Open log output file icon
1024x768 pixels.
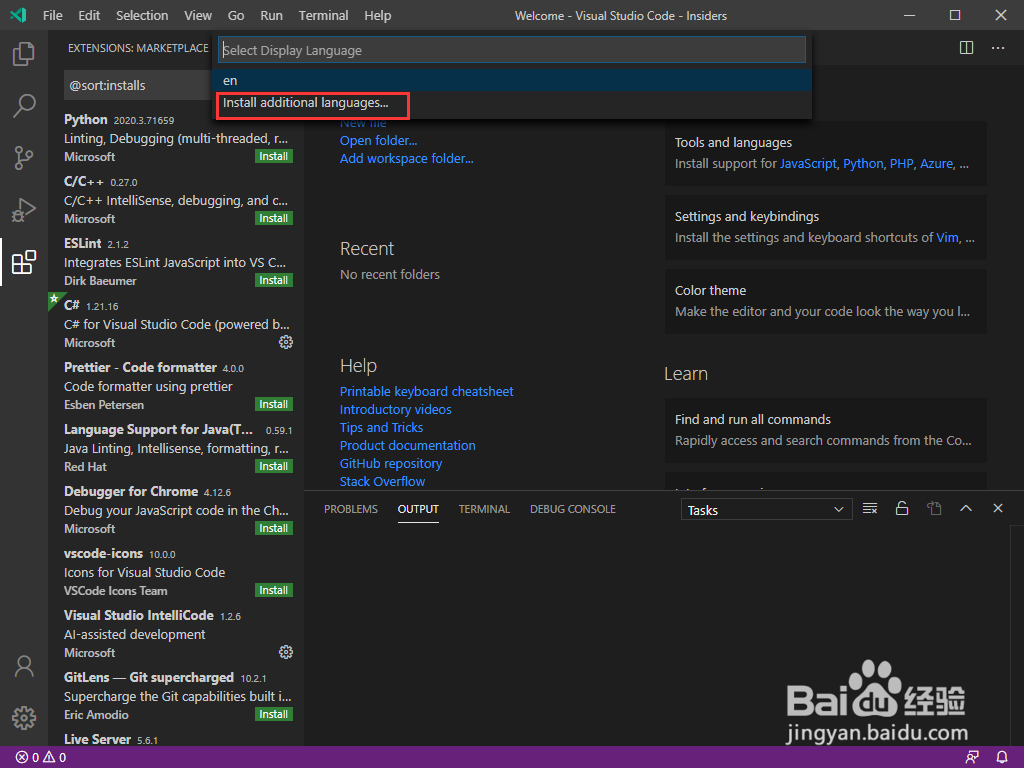click(x=934, y=509)
